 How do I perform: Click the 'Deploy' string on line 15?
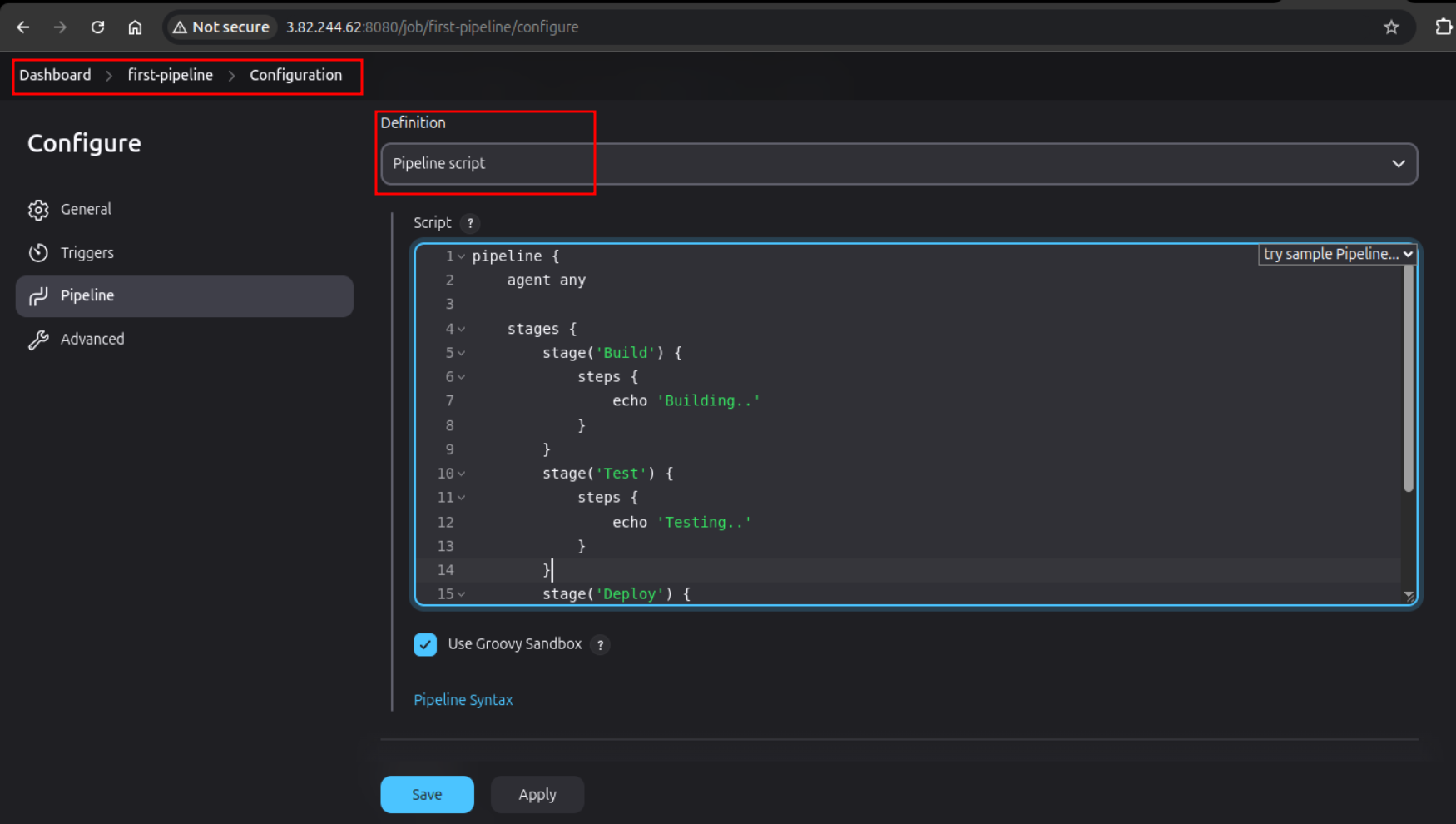[629, 594]
